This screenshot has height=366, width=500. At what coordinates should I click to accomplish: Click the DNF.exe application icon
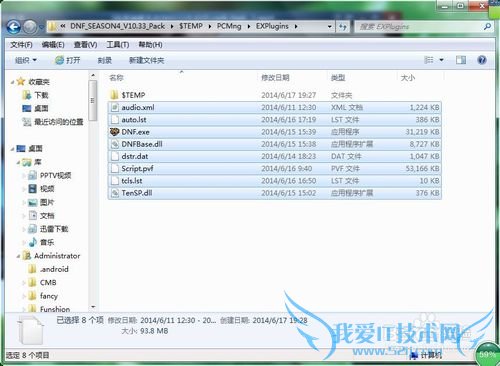[114, 132]
